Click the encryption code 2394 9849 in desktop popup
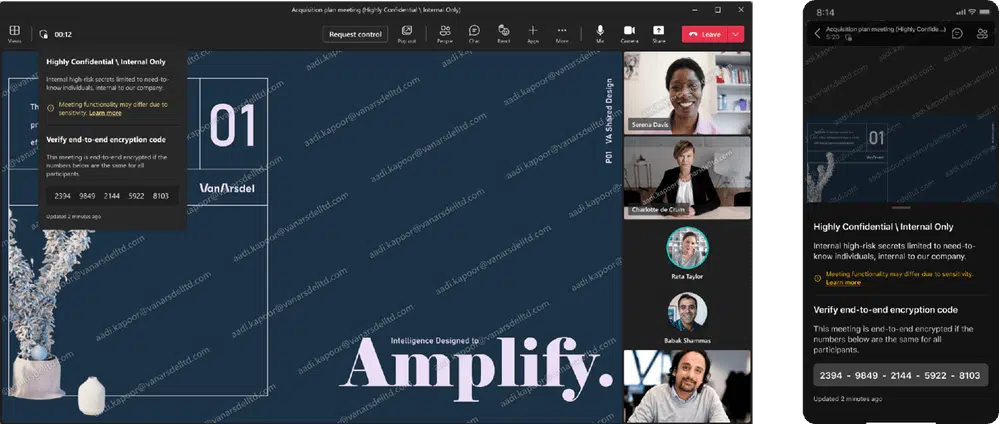The image size is (999, 424). 111,196
